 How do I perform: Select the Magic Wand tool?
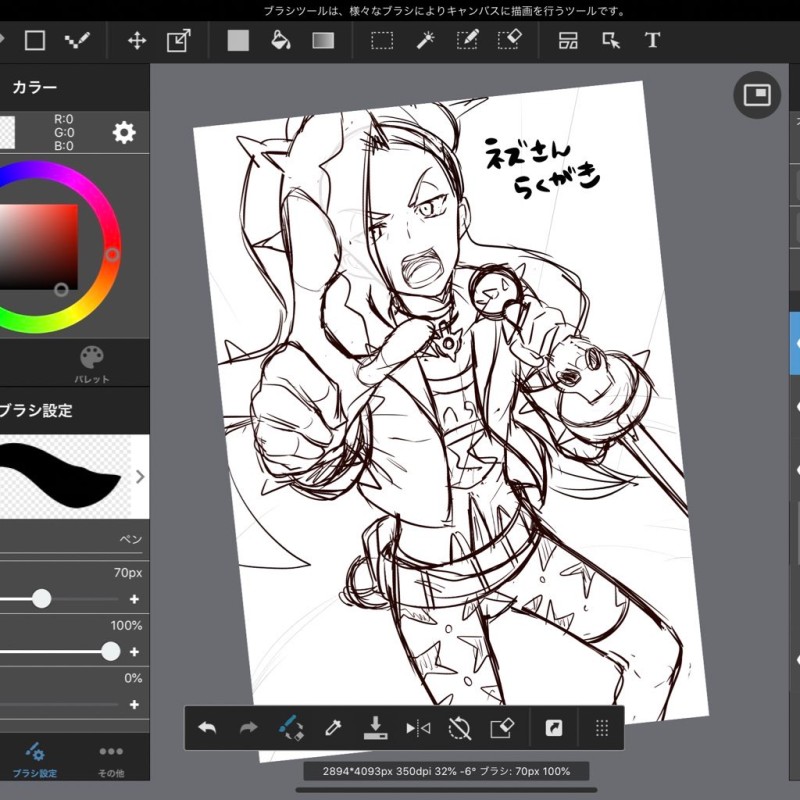[x=425, y=40]
